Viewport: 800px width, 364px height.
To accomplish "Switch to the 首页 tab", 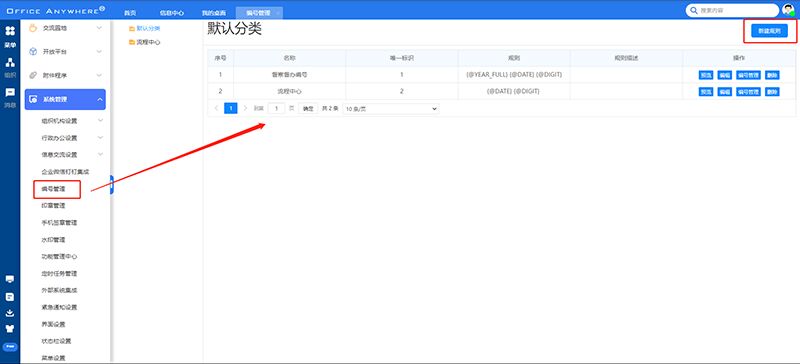I will point(130,13).
